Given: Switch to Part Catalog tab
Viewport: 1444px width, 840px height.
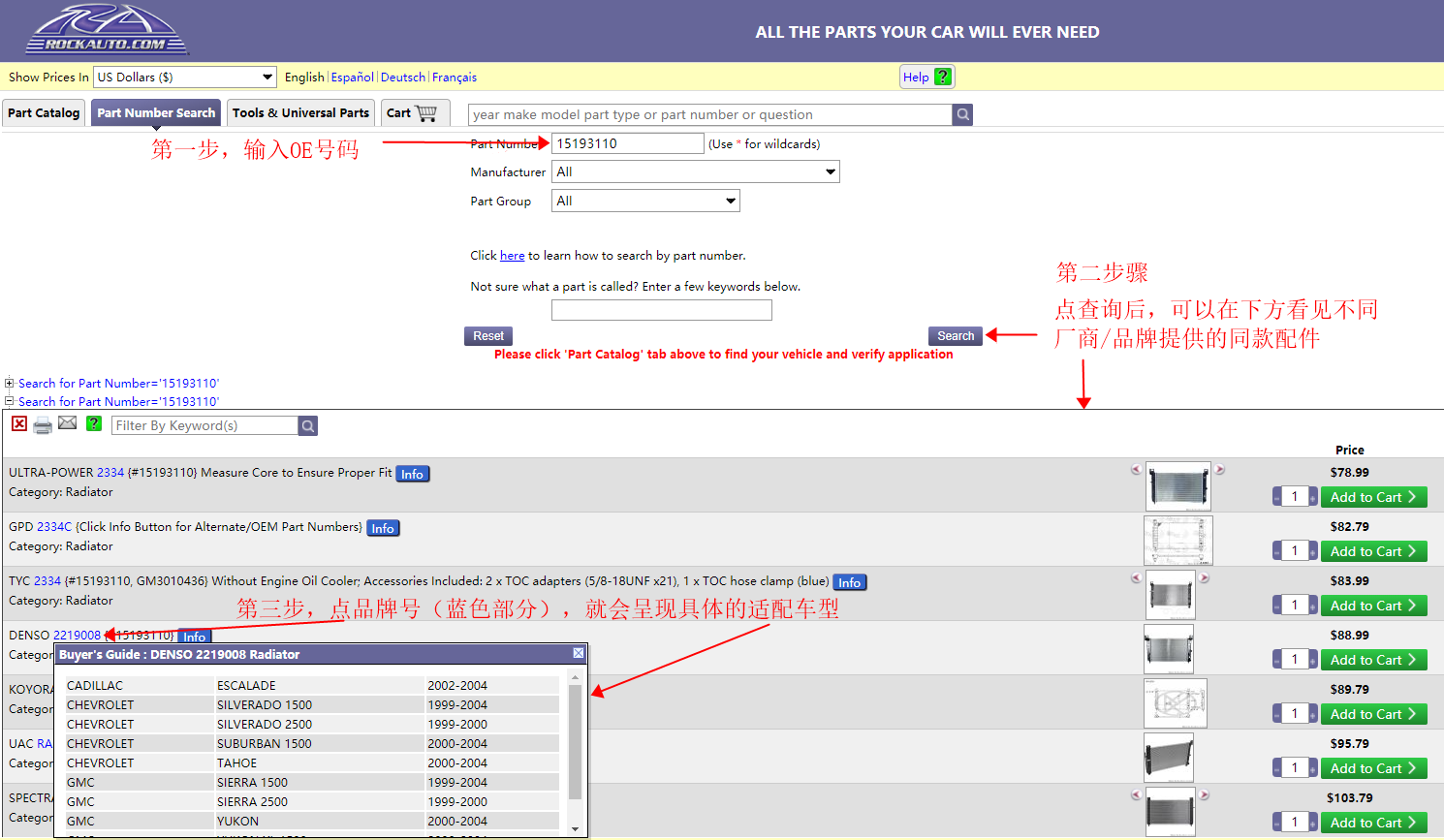Looking at the screenshot, I should tap(44, 112).
